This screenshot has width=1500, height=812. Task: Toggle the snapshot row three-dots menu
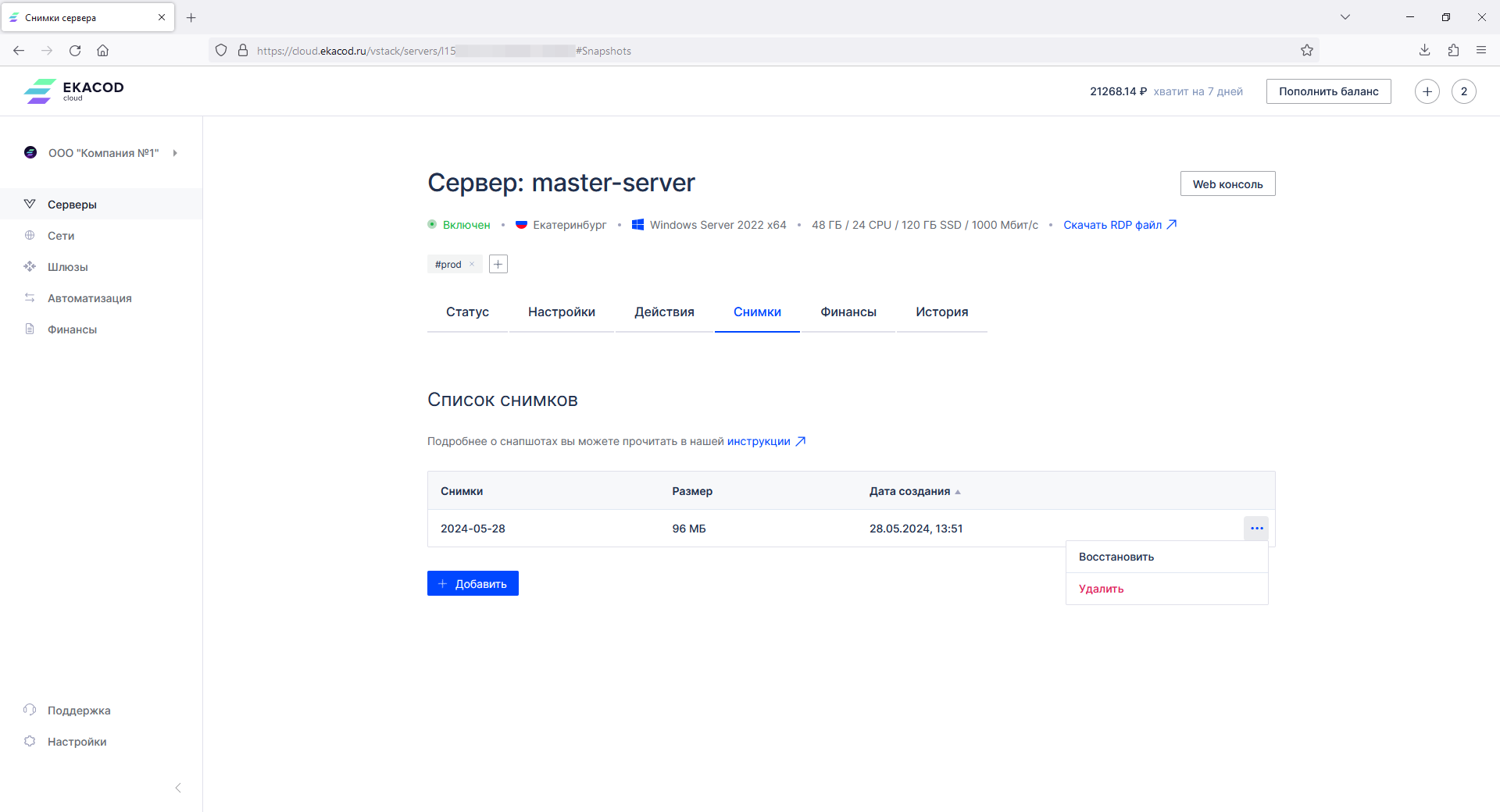coord(1256,529)
